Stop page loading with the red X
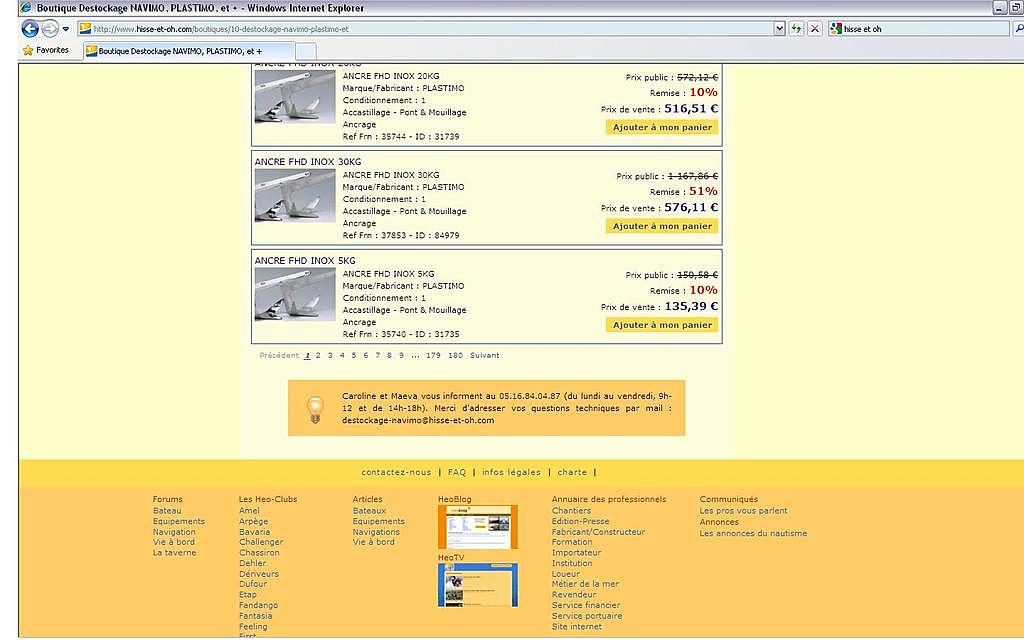 (814, 29)
